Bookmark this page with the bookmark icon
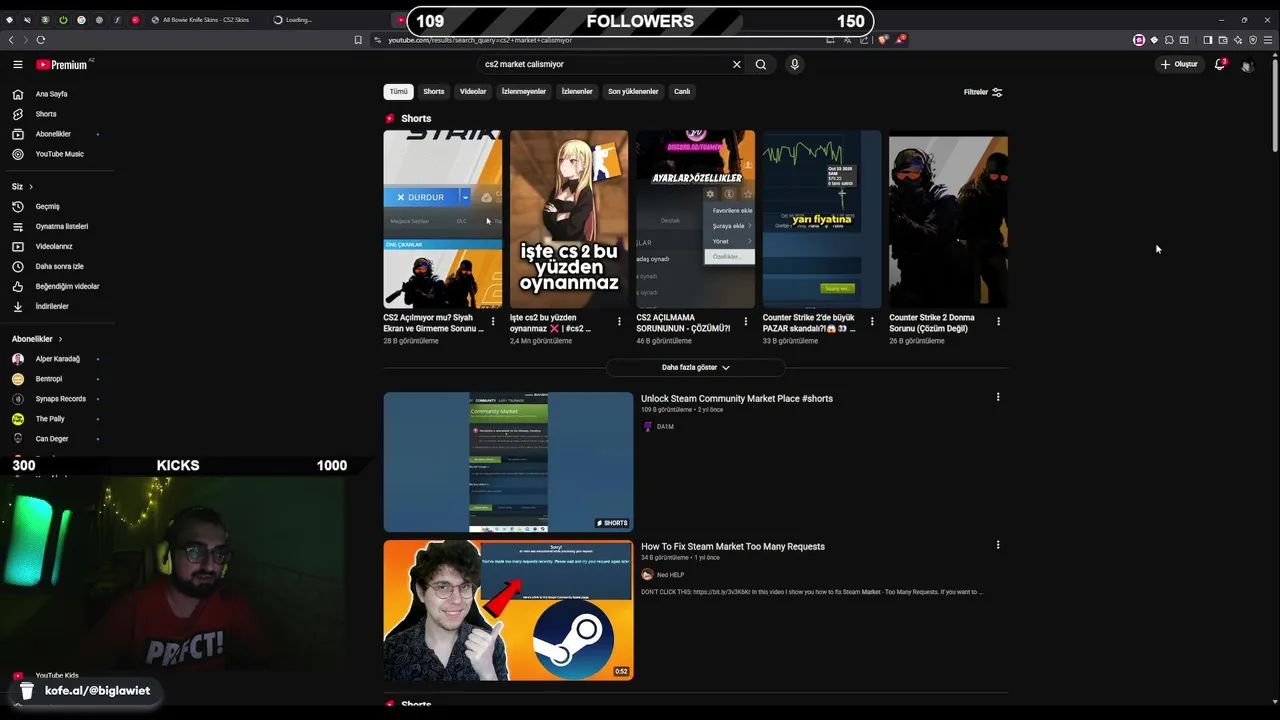The width and height of the screenshot is (1280, 720). click(358, 40)
